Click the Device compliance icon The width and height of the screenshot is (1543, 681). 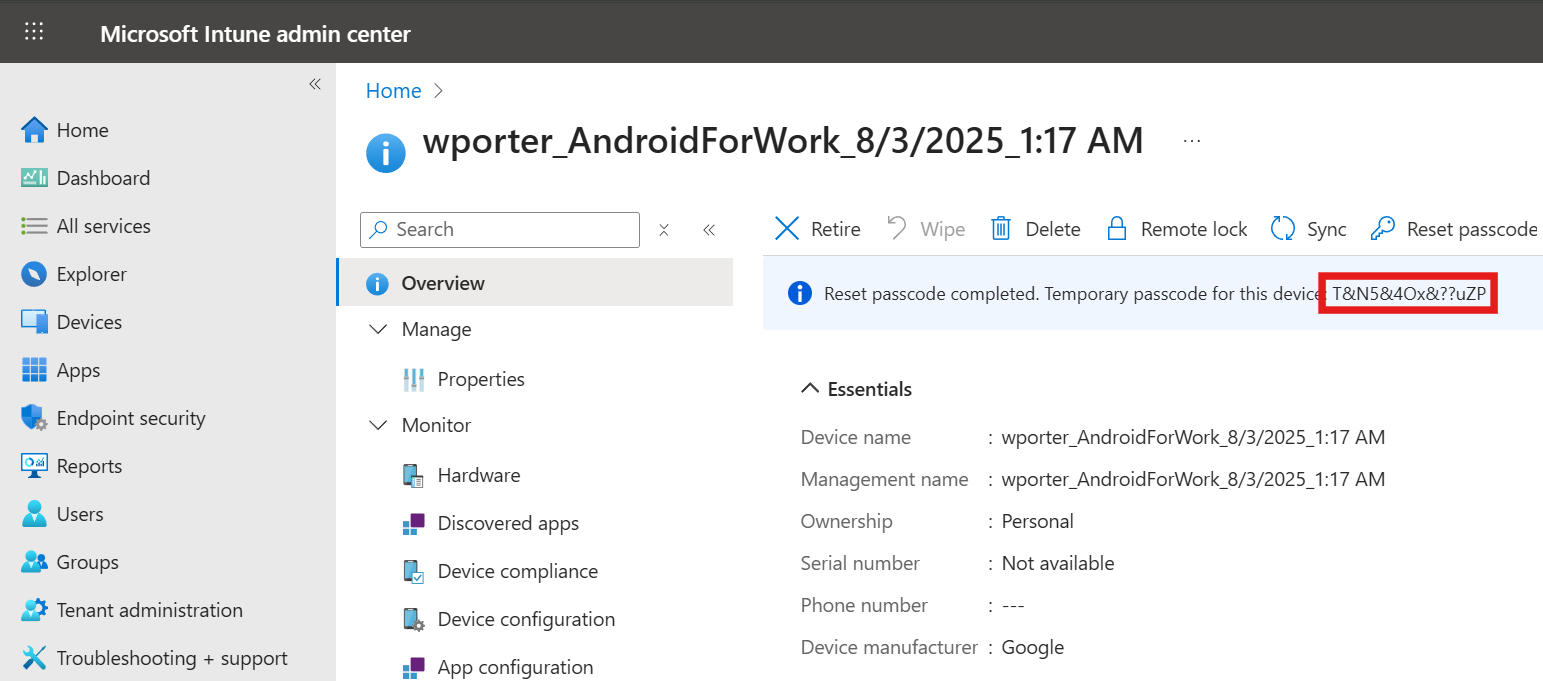413,571
